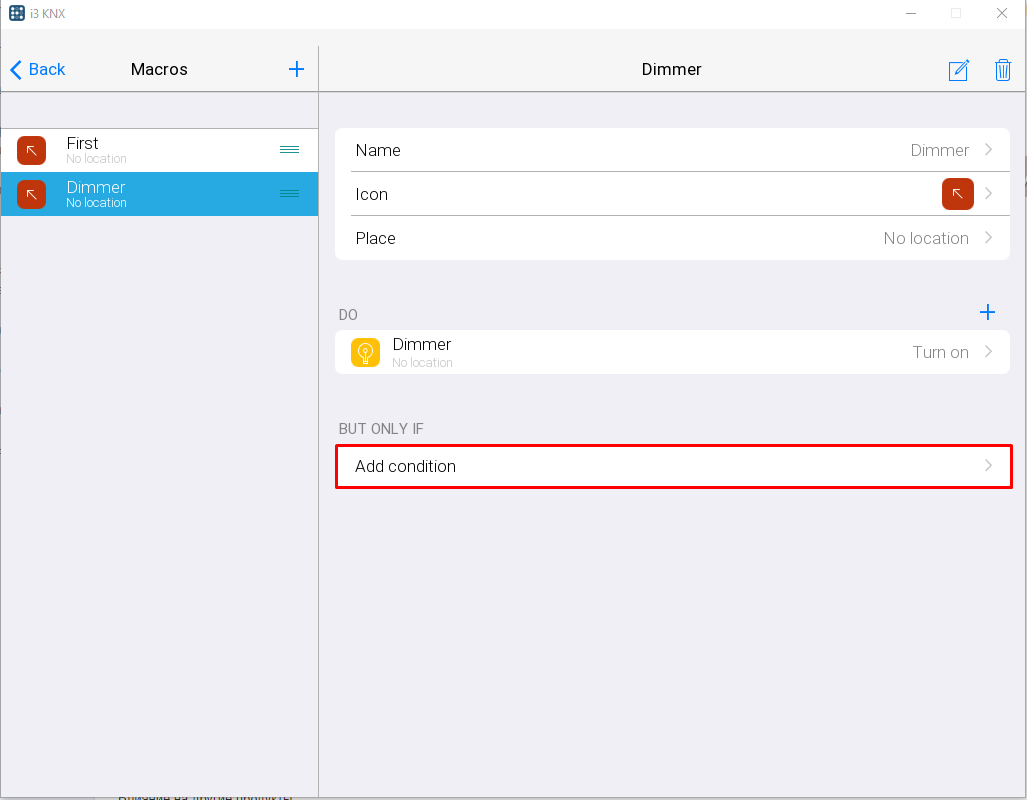Pick the red icon swatch in Icon row
Image resolution: width=1027 pixels, height=800 pixels.
[957, 194]
